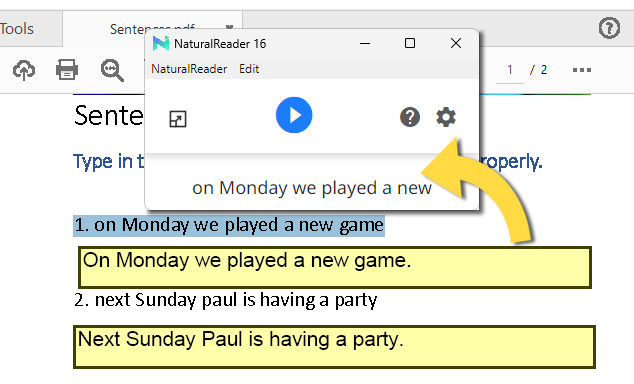The width and height of the screenshot is (634, 384).
Task: Click sentence '2. next Sunday paul is having a party'
Action: 226,300
